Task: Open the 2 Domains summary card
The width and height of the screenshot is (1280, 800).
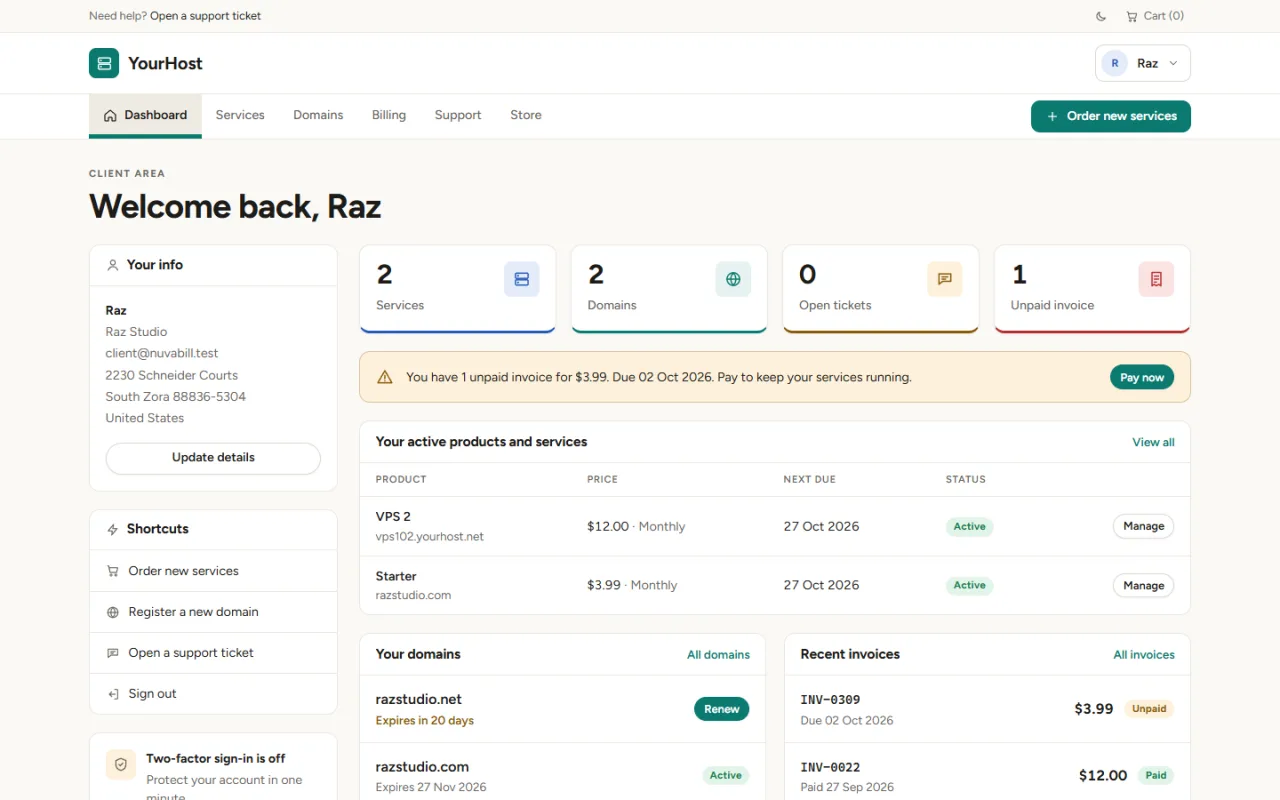Action: coord(669,289)
